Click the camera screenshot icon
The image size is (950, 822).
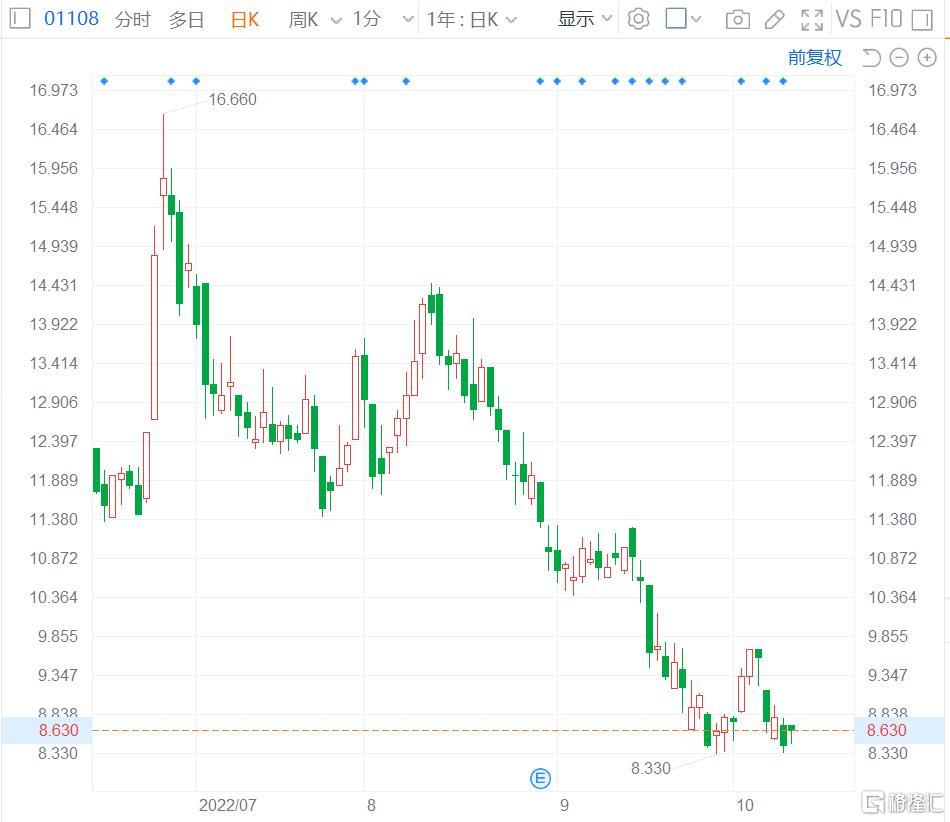(x=737, y=19)
